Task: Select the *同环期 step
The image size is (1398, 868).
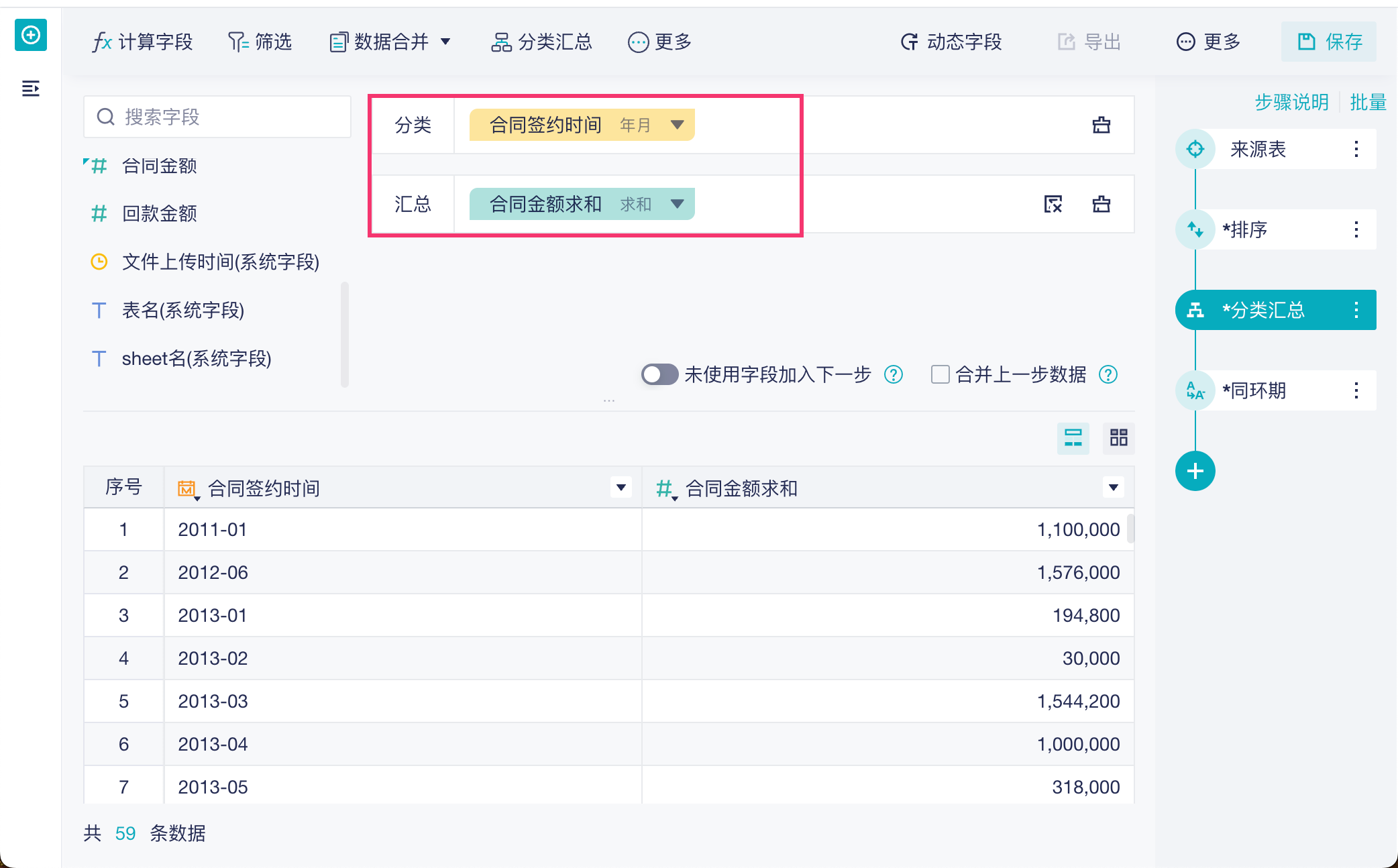Action: point(1253,390)
